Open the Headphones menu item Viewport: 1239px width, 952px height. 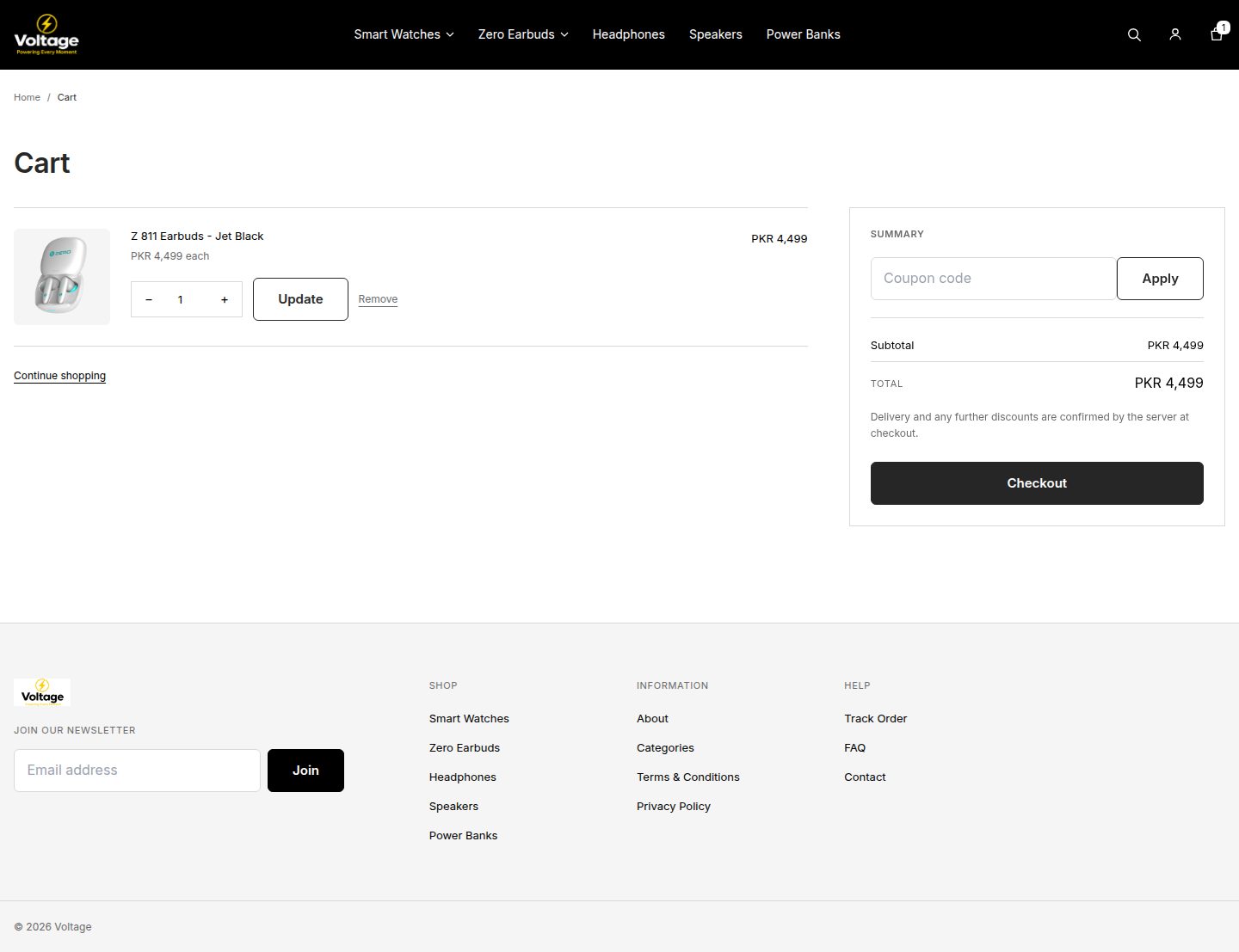tap(629, 34)
